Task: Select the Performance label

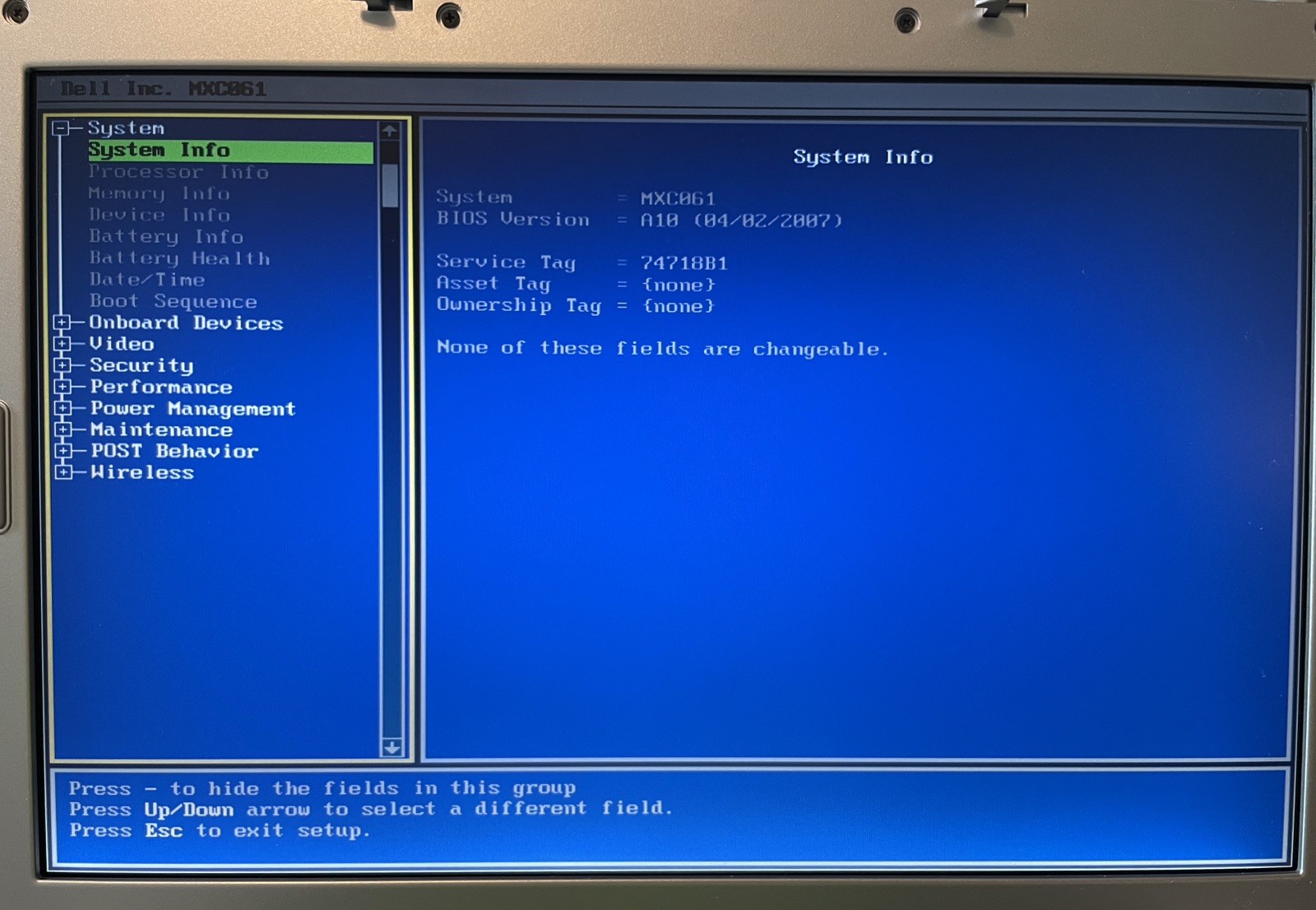Action: 161,387
